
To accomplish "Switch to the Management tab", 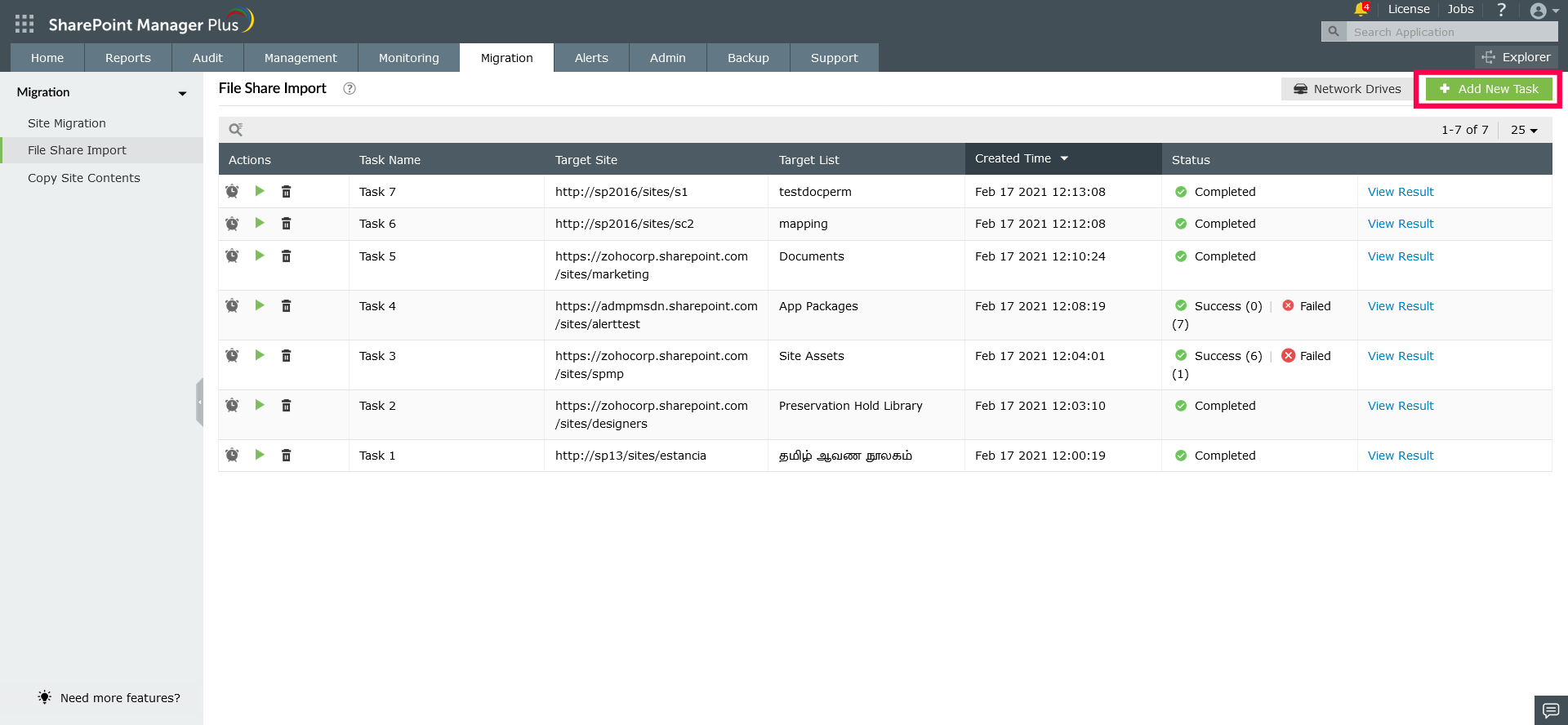I will [301, 58].
